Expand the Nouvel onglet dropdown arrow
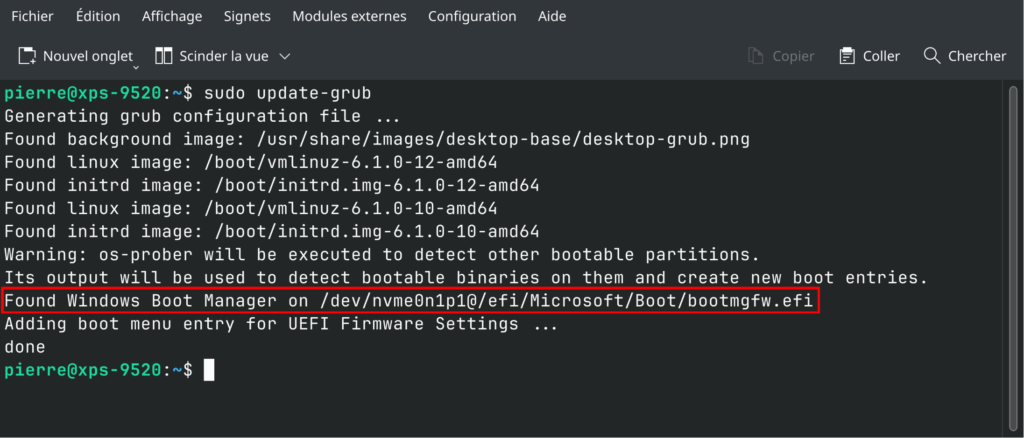 [136, 67]
